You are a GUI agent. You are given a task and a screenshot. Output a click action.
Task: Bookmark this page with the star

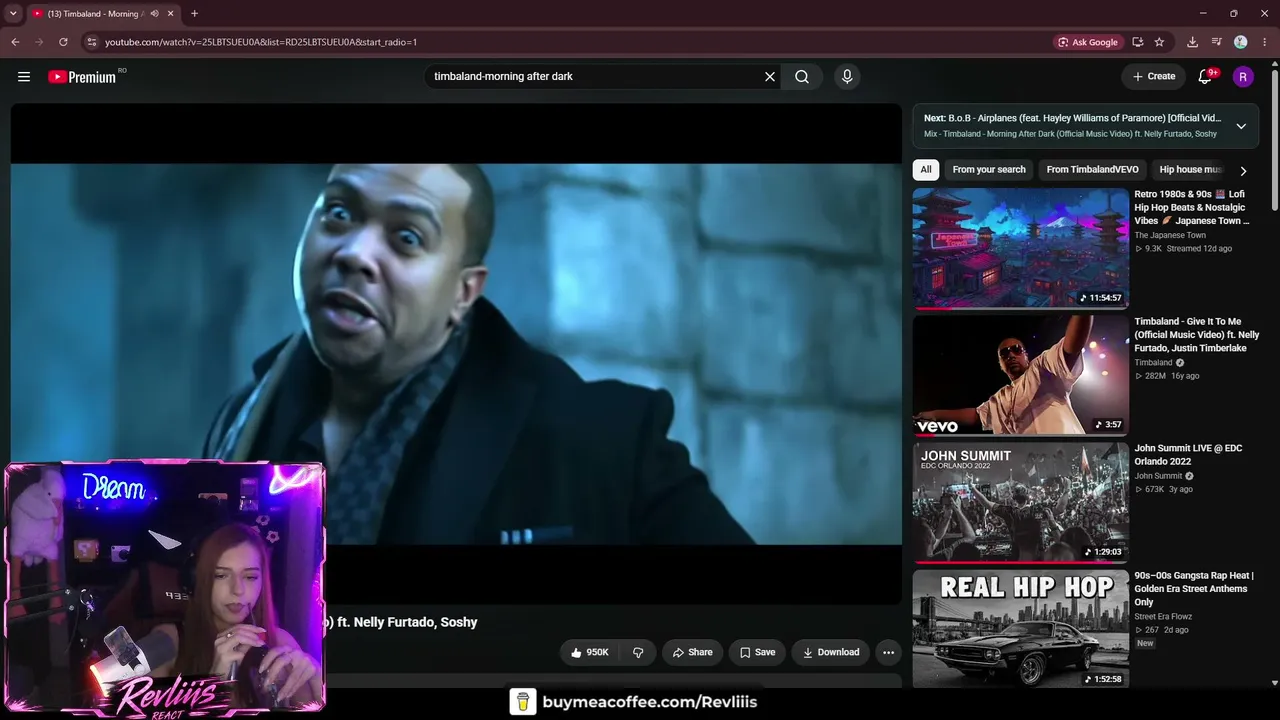pos(1159,42)
